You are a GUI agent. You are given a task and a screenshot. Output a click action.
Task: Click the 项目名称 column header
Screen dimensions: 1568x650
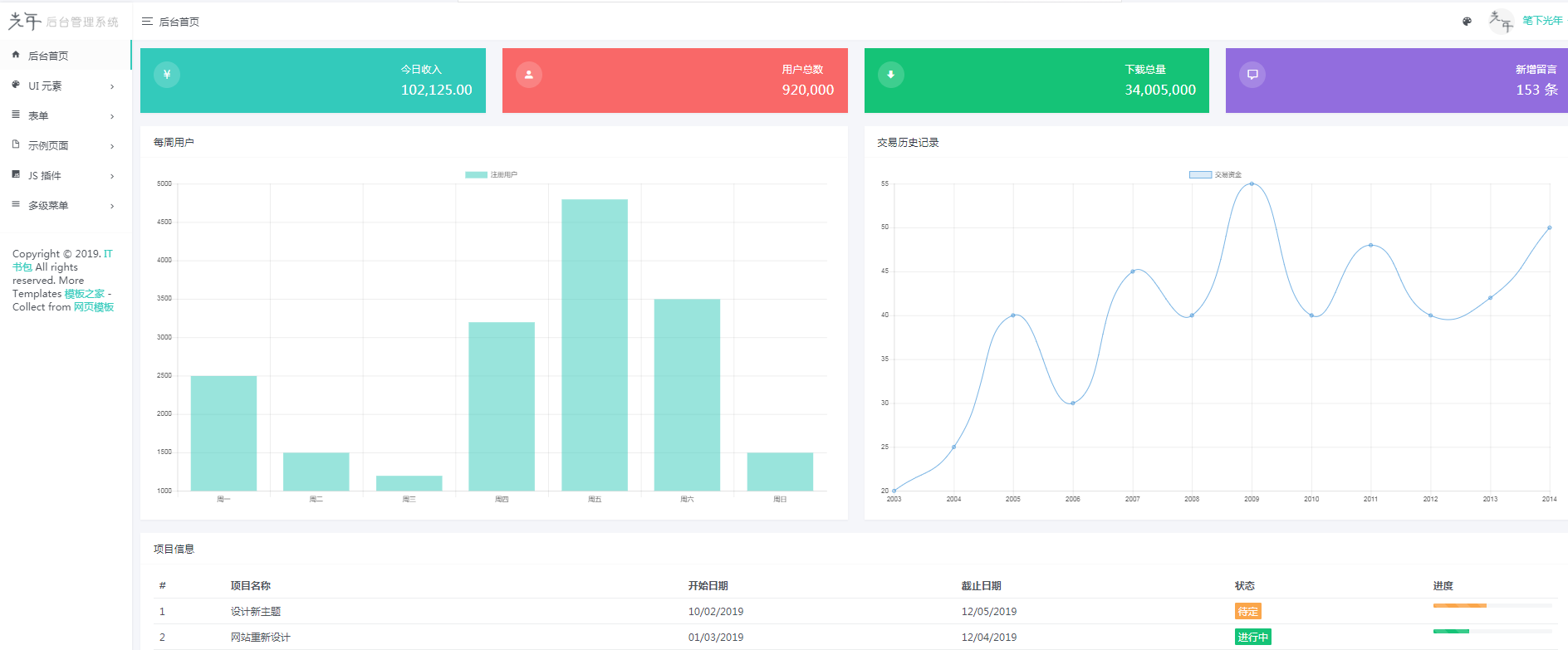[251, 586]
